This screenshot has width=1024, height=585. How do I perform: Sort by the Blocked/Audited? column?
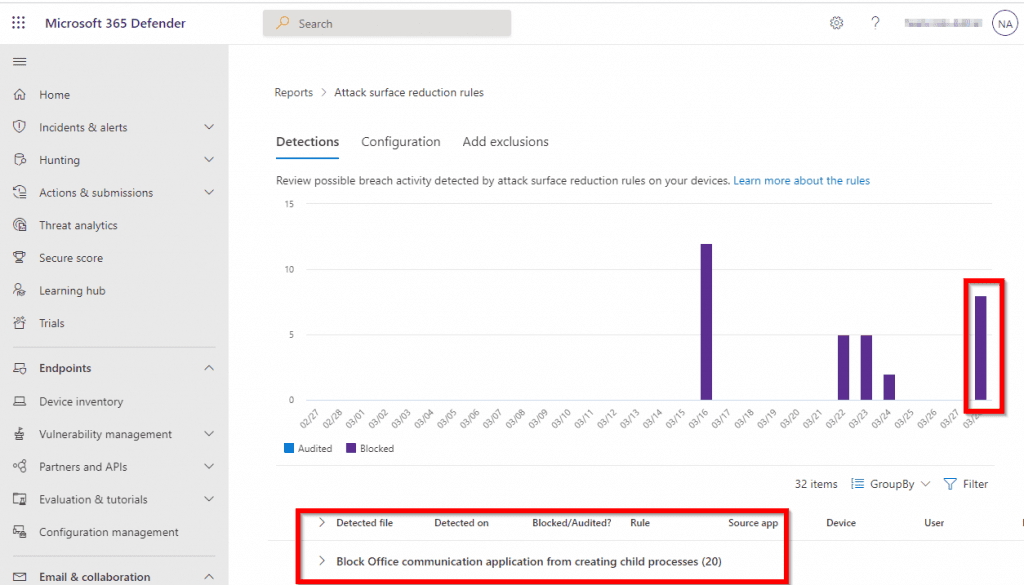pyautogui.click(x=571, y=522)
